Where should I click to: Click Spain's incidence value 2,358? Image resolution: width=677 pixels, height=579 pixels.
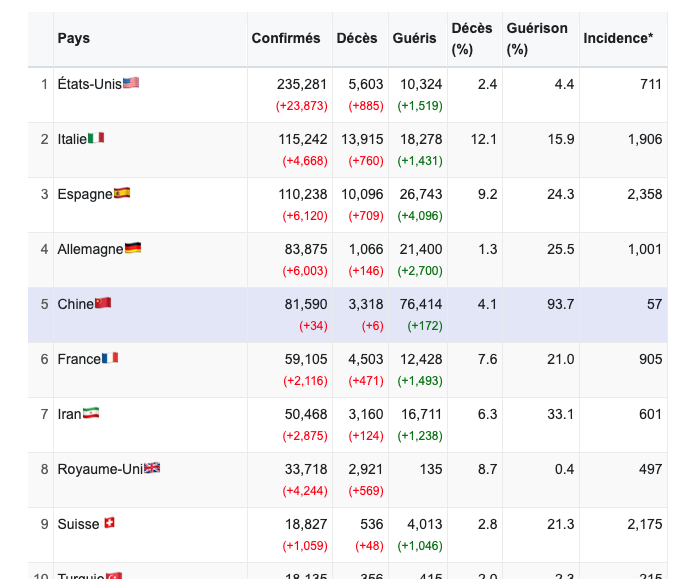[645, 194]
